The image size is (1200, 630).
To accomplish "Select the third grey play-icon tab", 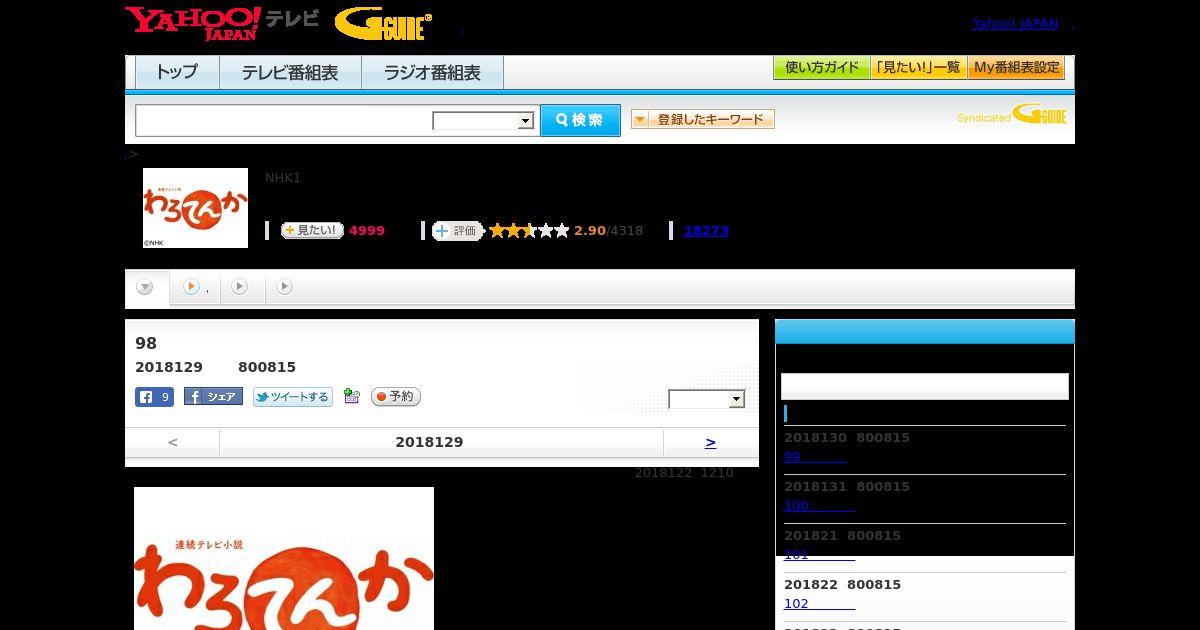I will coord(240,287).
